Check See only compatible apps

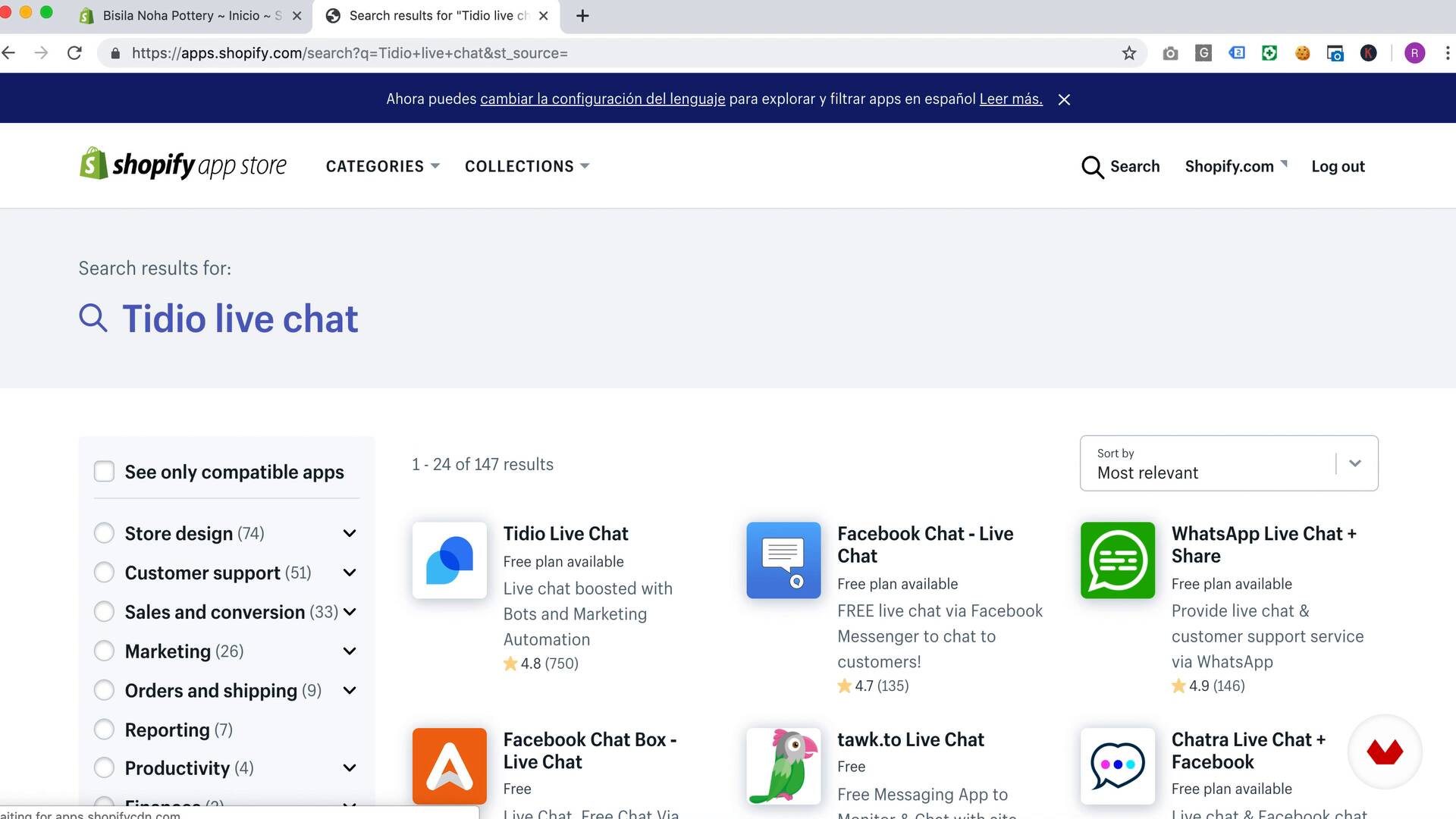[x=104, y=472]
